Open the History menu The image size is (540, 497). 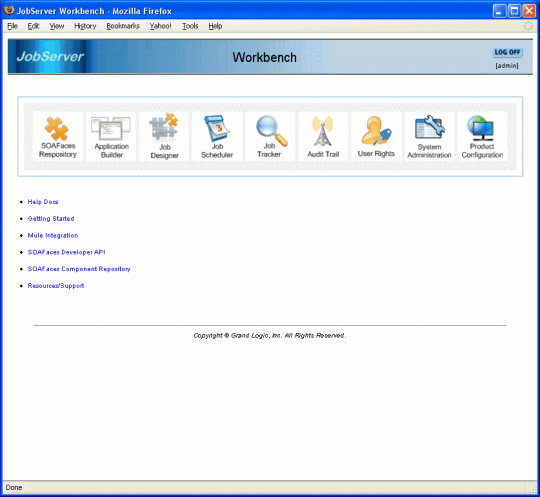(x=85, y=26)
